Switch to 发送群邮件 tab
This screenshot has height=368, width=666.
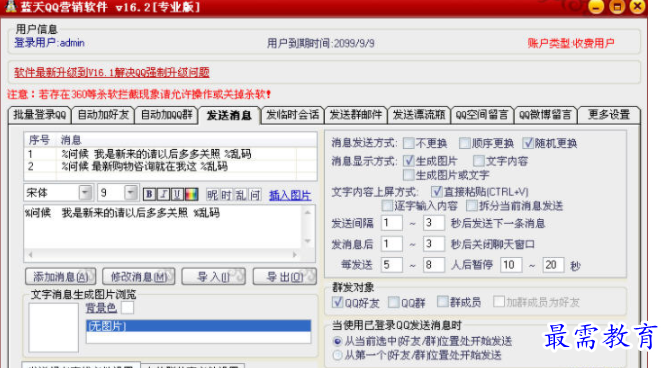[x=356, y=115]
